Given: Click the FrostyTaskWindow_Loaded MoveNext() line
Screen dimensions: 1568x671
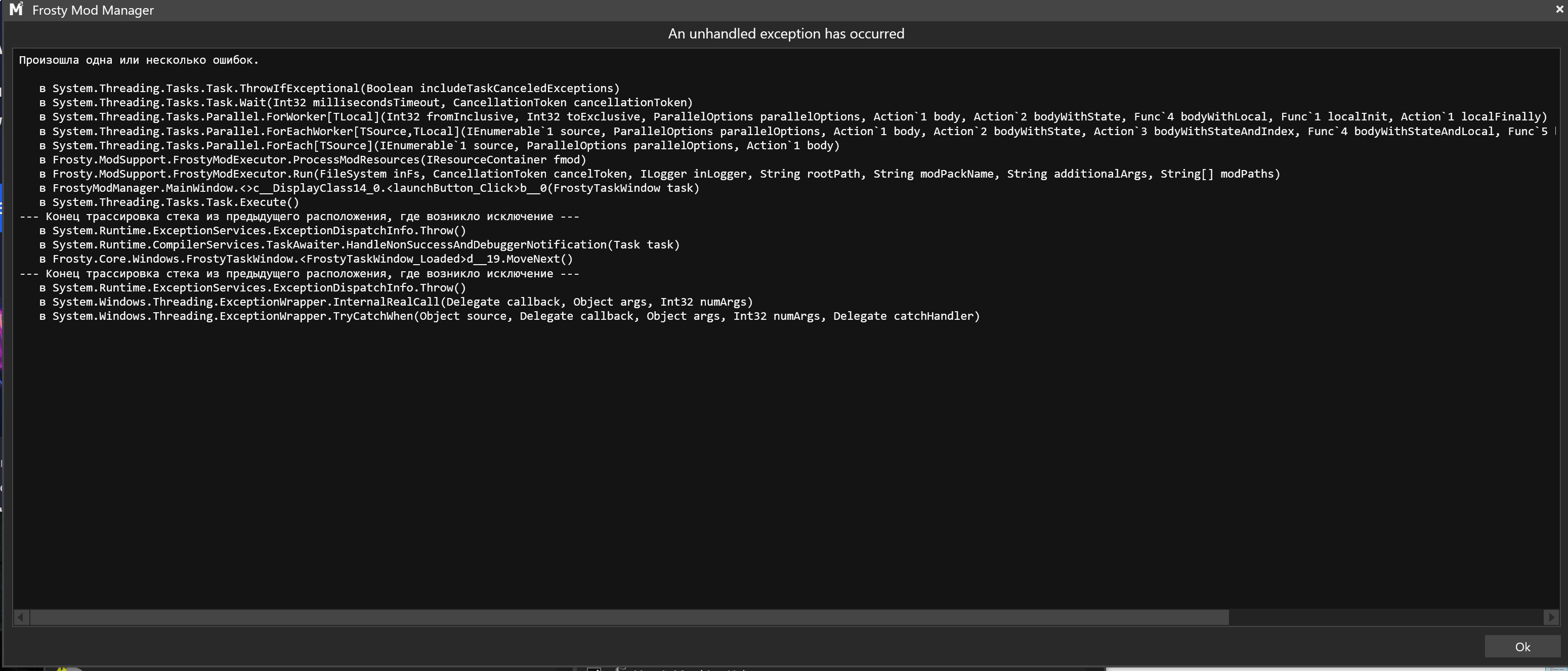Looking at the screenshot, I should point(306,259).
